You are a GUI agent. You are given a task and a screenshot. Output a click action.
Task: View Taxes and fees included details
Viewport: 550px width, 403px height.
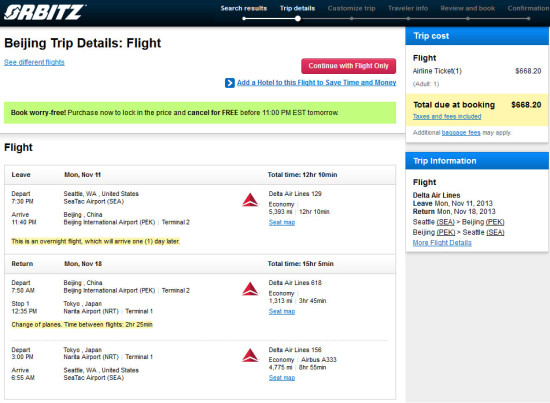point(447,116)
